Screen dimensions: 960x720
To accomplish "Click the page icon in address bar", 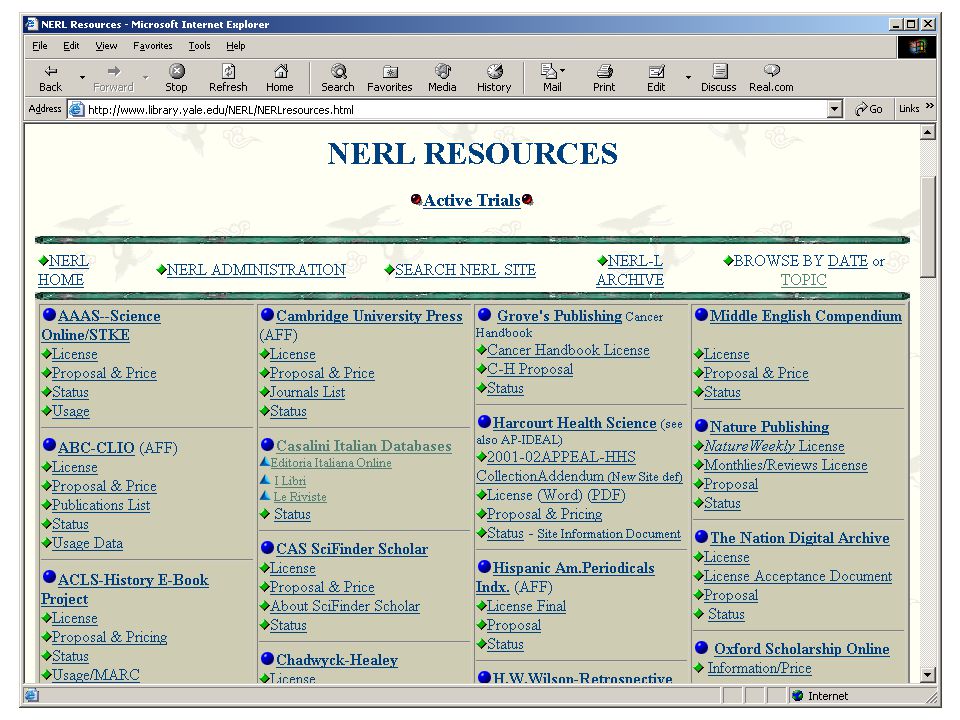I will [x=77, y=110].
